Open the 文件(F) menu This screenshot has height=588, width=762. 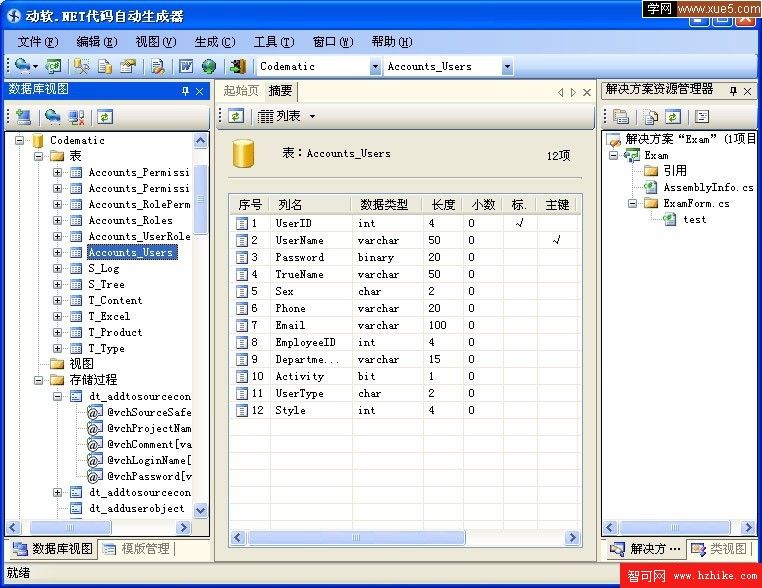[x=38, y=42]
